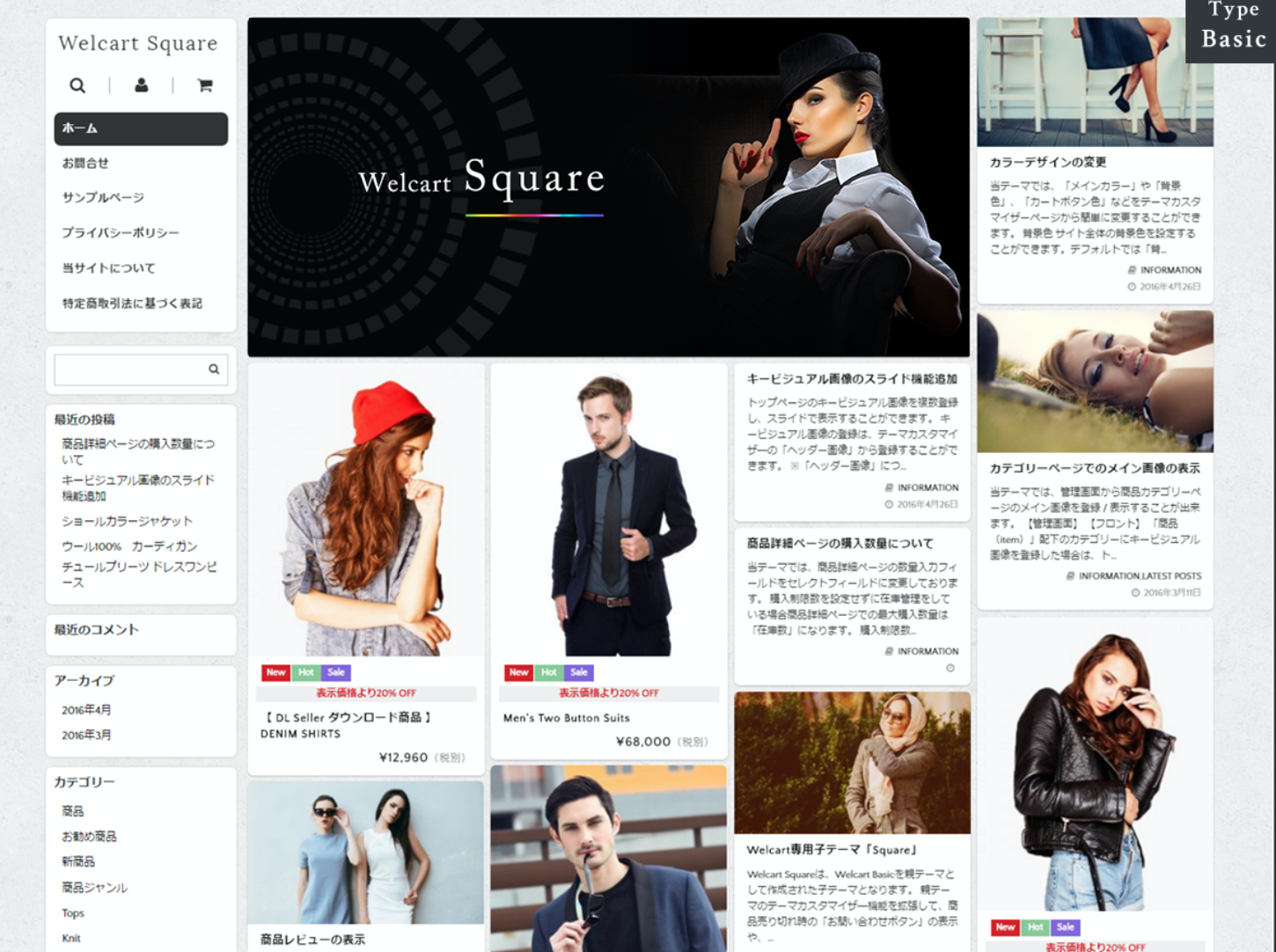The width and height of the screenshot is (1276, 952).
Task: Select the お勧め商品 category link
Action: 89,836
